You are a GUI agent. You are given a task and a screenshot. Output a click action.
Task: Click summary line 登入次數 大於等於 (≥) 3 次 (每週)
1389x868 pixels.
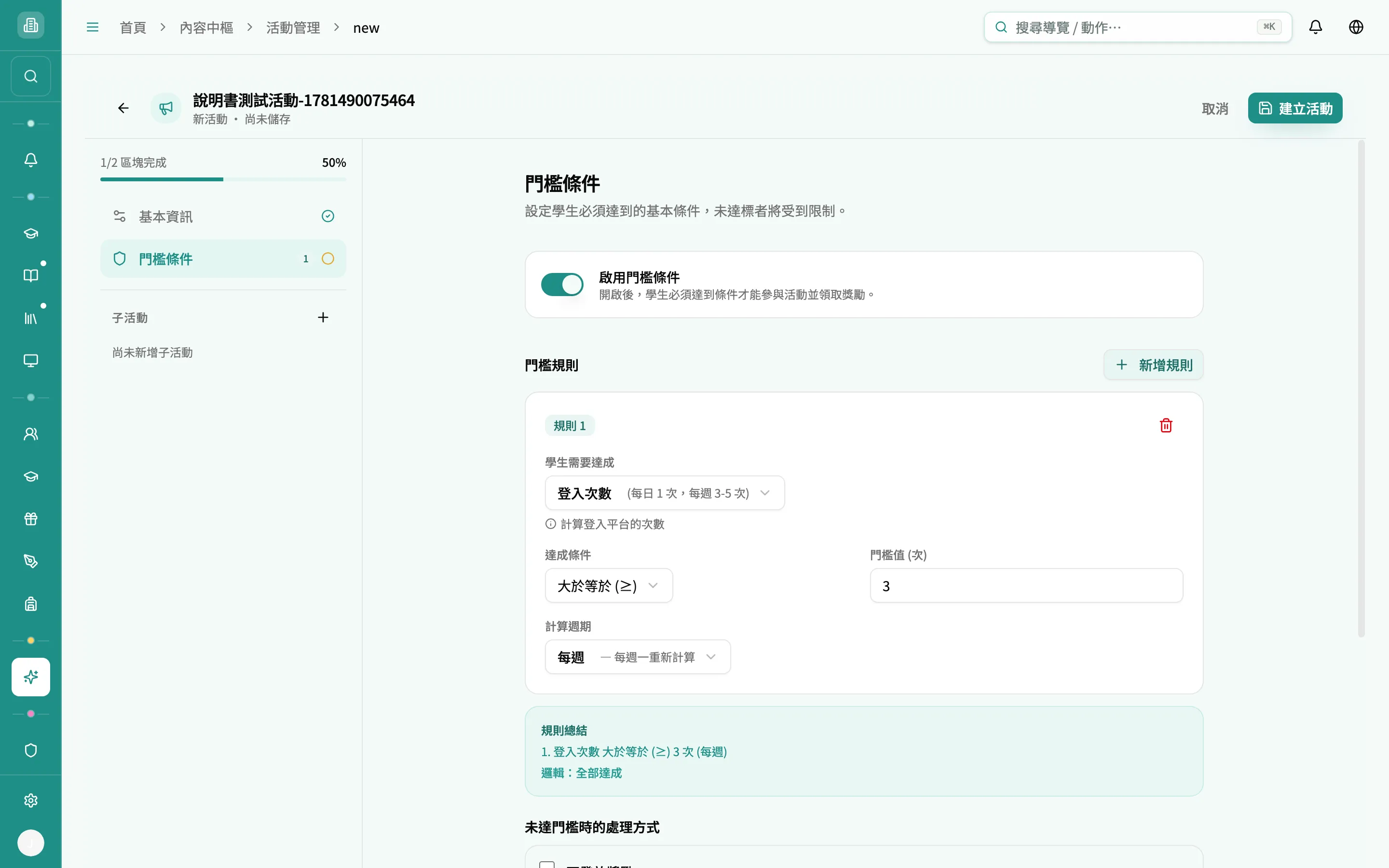pos(634,751)
